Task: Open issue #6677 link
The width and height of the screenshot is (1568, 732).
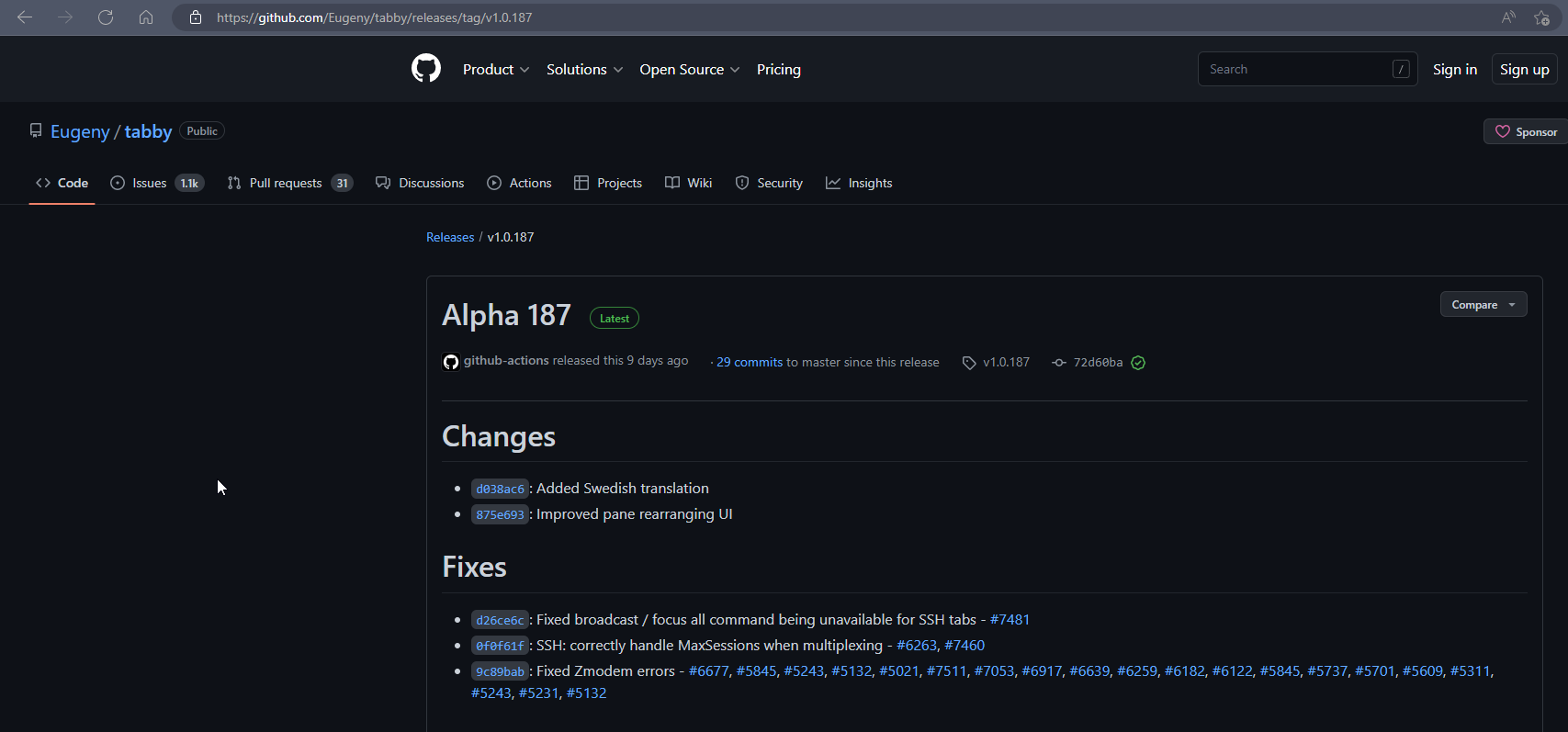Action: (x=709, y=671)
